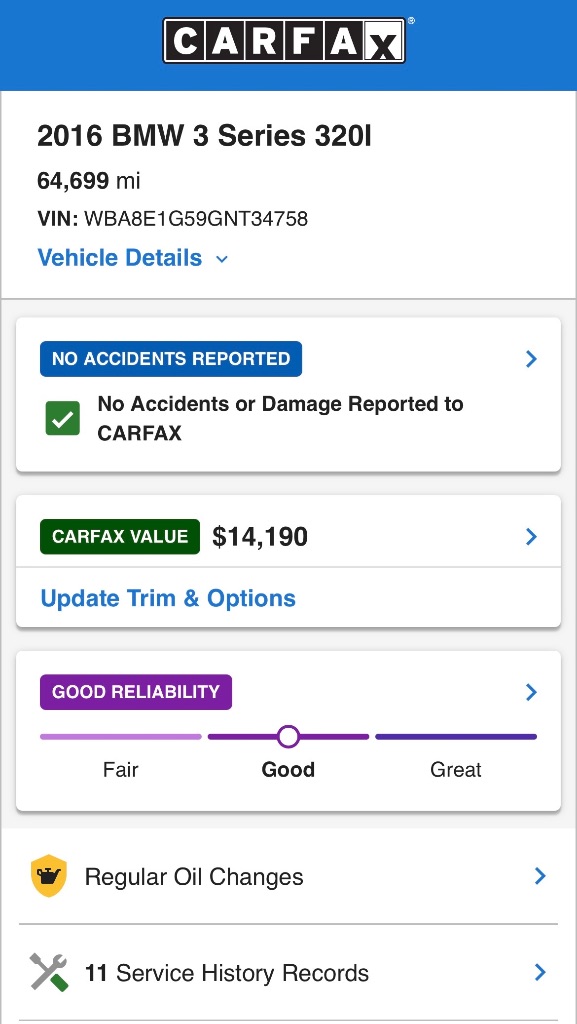Click the oil can shield icon
The height and width of the screenshot is (1024, 577).
[x=49, y=876]
